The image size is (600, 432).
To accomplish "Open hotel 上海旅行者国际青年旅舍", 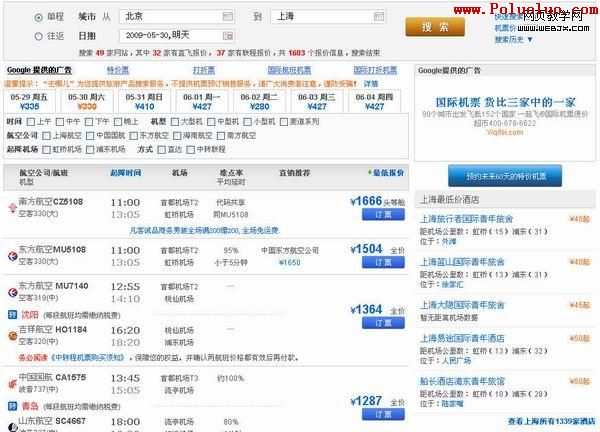I will pos(466,219).
